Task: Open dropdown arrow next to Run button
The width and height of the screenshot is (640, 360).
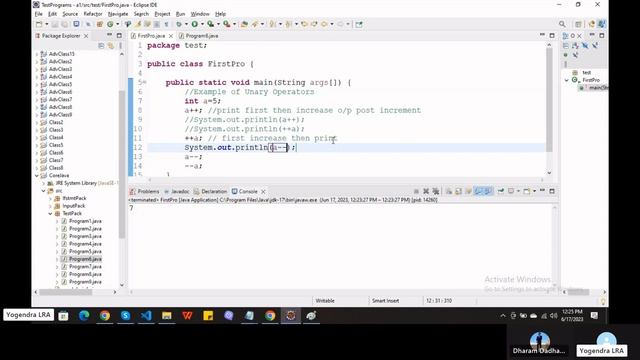Action: pos(202,24)
